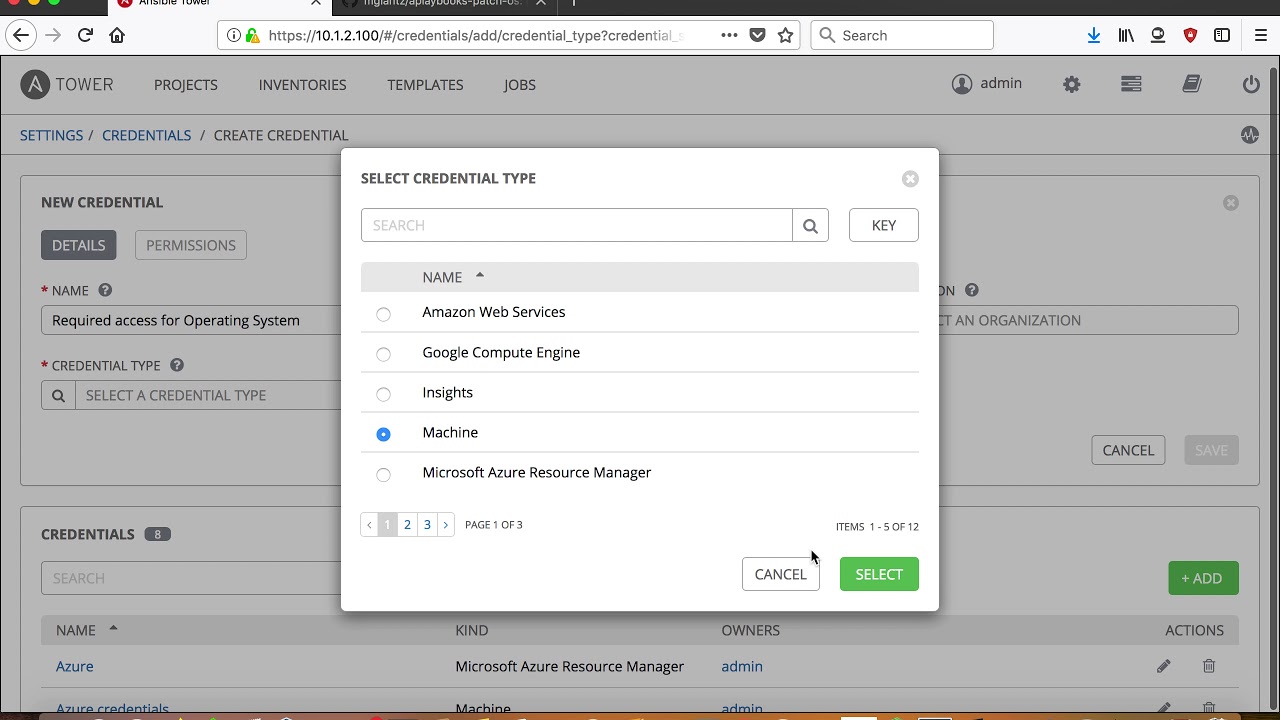Close the Select Credential Type dialog
This screenshot has height=720, width=1280.
tap(910, 179)
